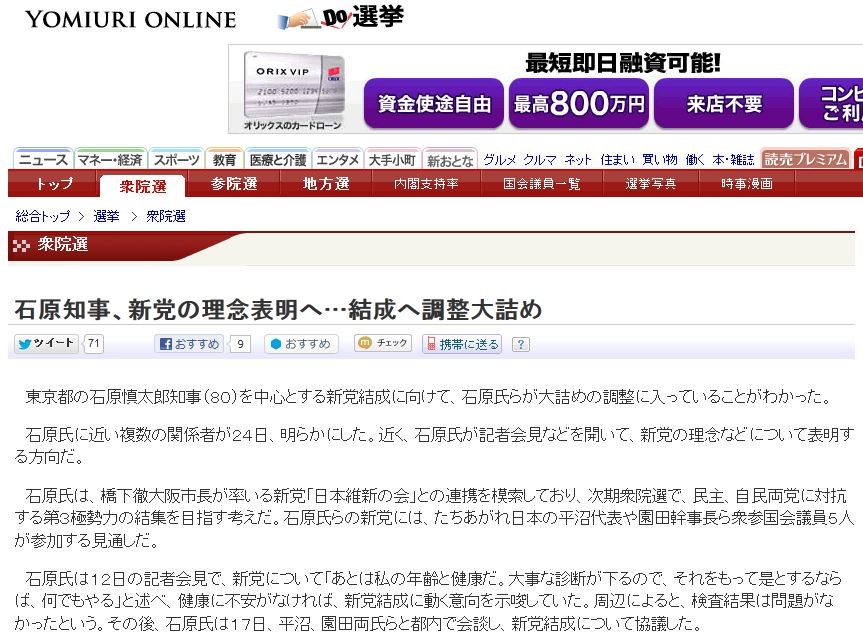863x641 pixels.
Task: Open the 国会議員一覧 menu item
Action: 542,183
